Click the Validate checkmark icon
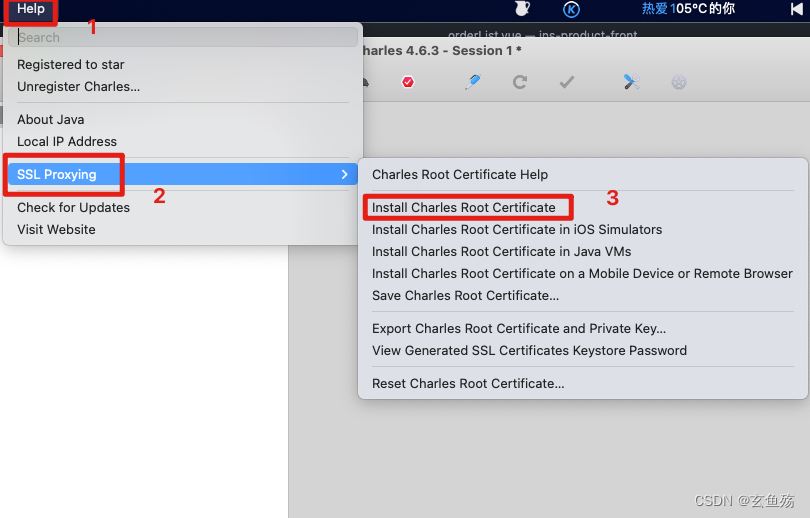This screenshot has width=810, height=518. point(567,82)
